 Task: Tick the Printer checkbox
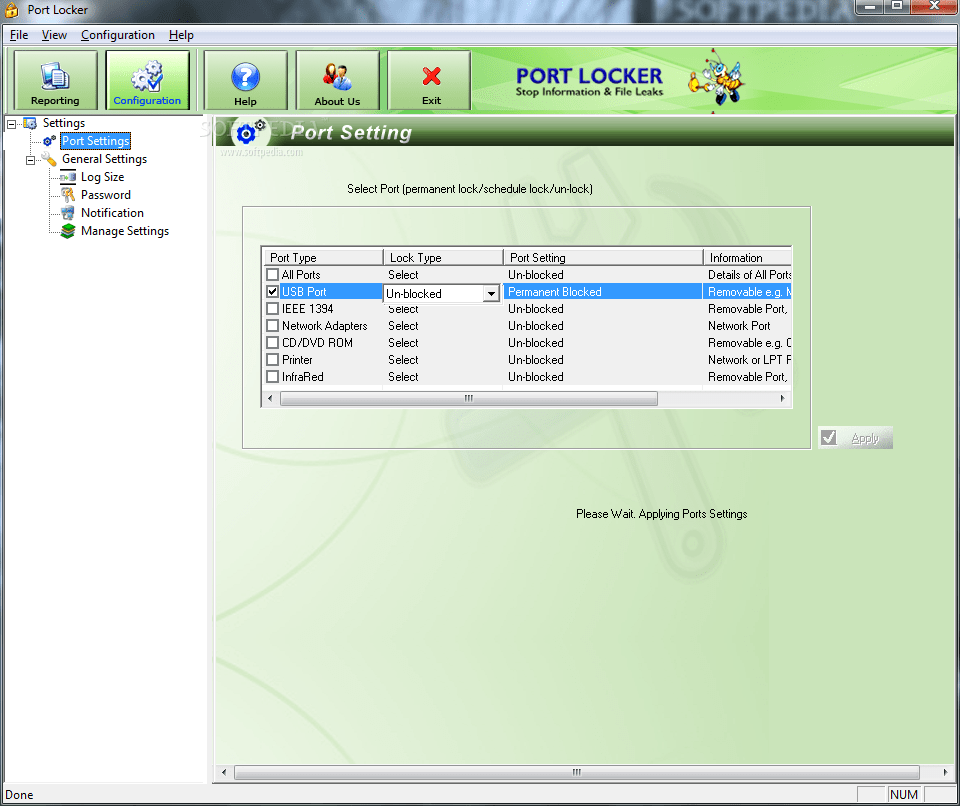(x=272, y=360)
